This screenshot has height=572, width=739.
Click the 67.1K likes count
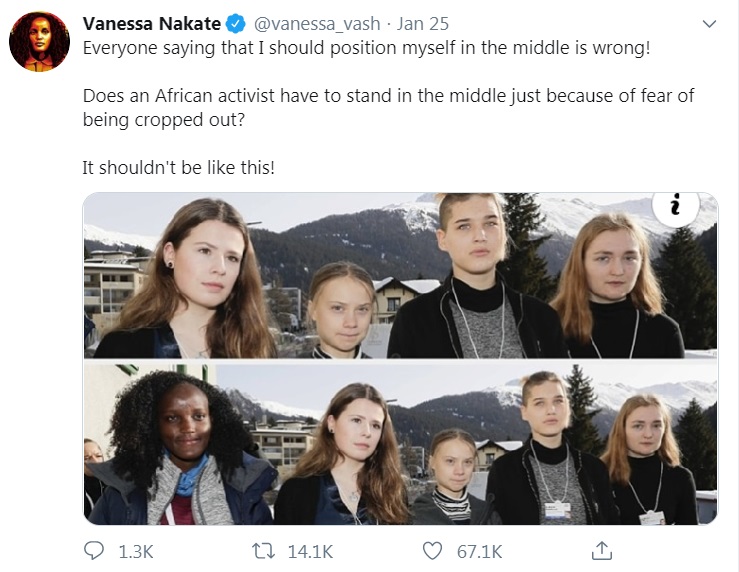[x=479, y=551]
